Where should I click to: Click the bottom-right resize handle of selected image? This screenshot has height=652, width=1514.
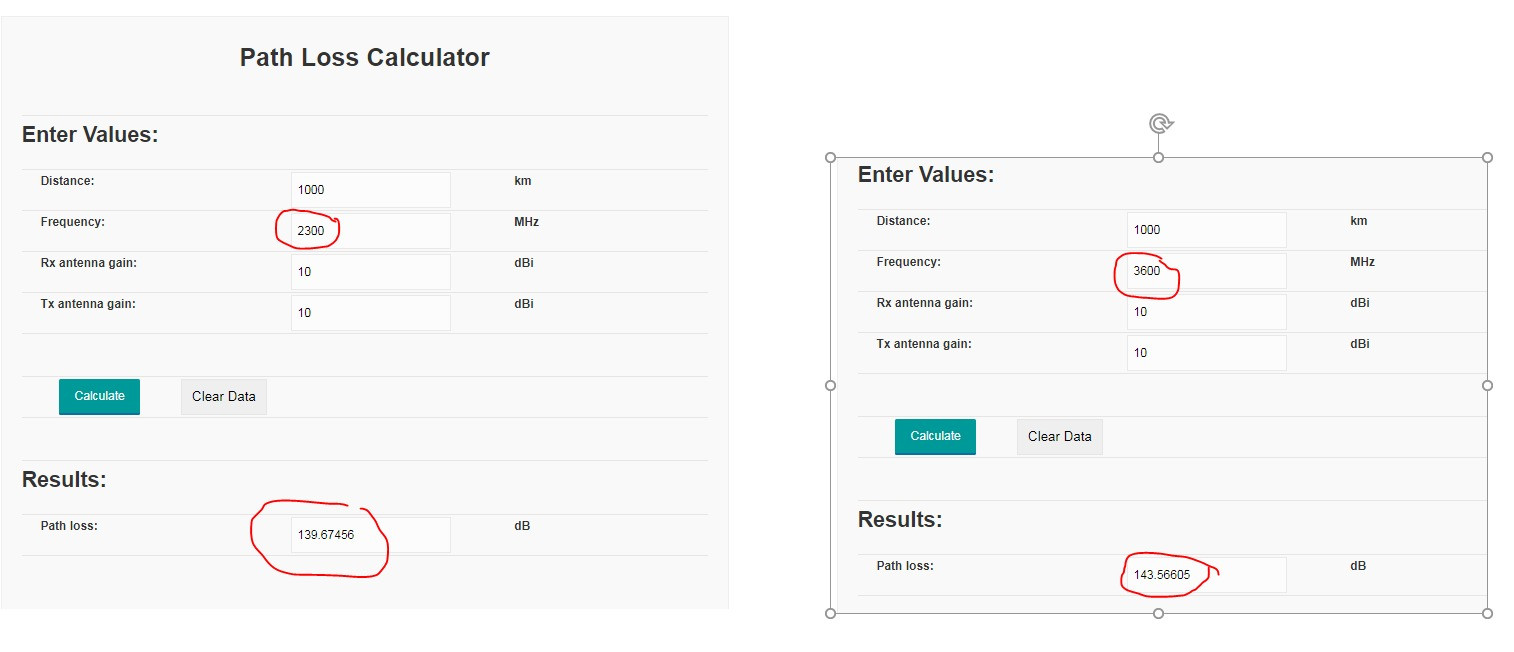click(x=1487, y=613)
